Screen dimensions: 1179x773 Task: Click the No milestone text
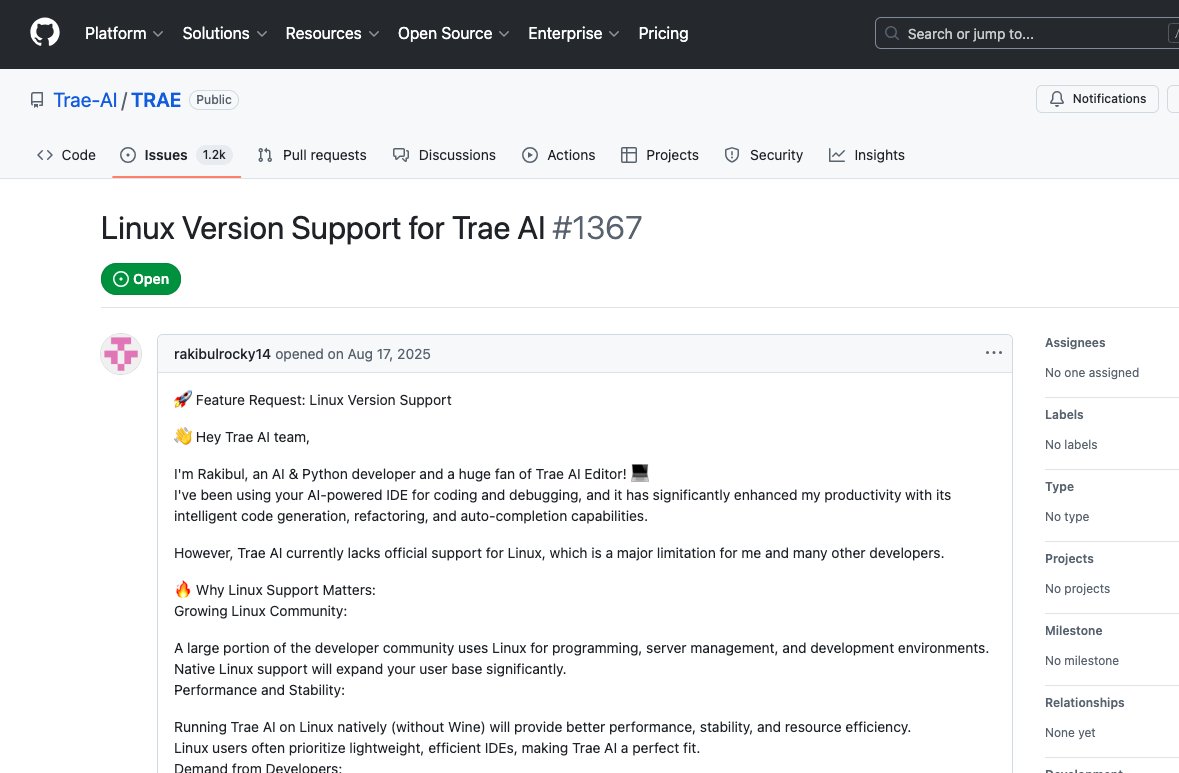point(1082,661)
